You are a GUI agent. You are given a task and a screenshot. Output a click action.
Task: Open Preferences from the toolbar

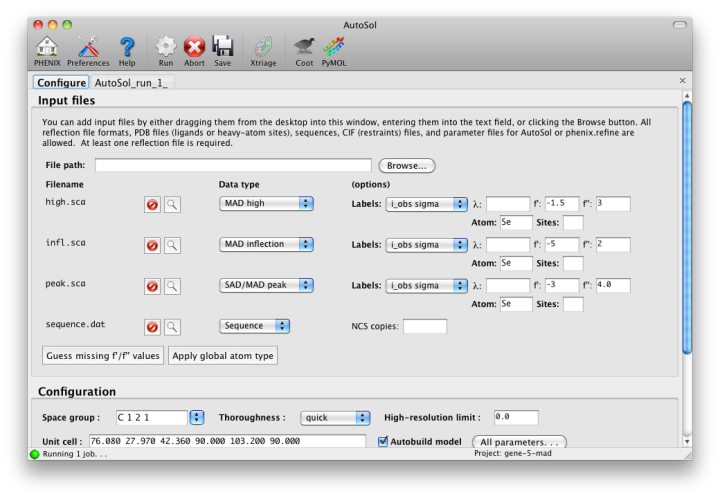pos(88,48)
